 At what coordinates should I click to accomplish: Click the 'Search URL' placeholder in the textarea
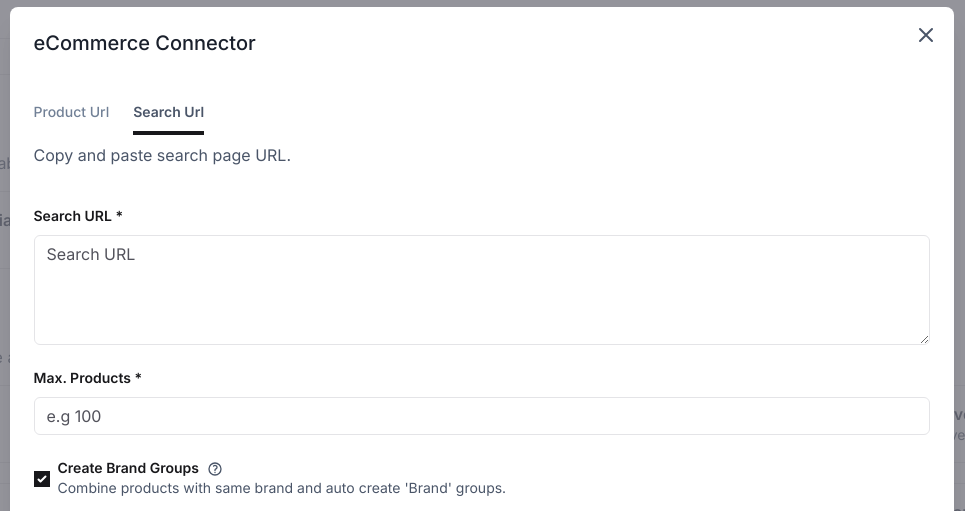(91, 255)
